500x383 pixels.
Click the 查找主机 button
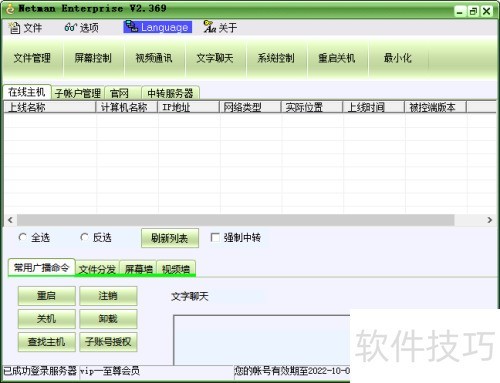[x=47, y=342]
